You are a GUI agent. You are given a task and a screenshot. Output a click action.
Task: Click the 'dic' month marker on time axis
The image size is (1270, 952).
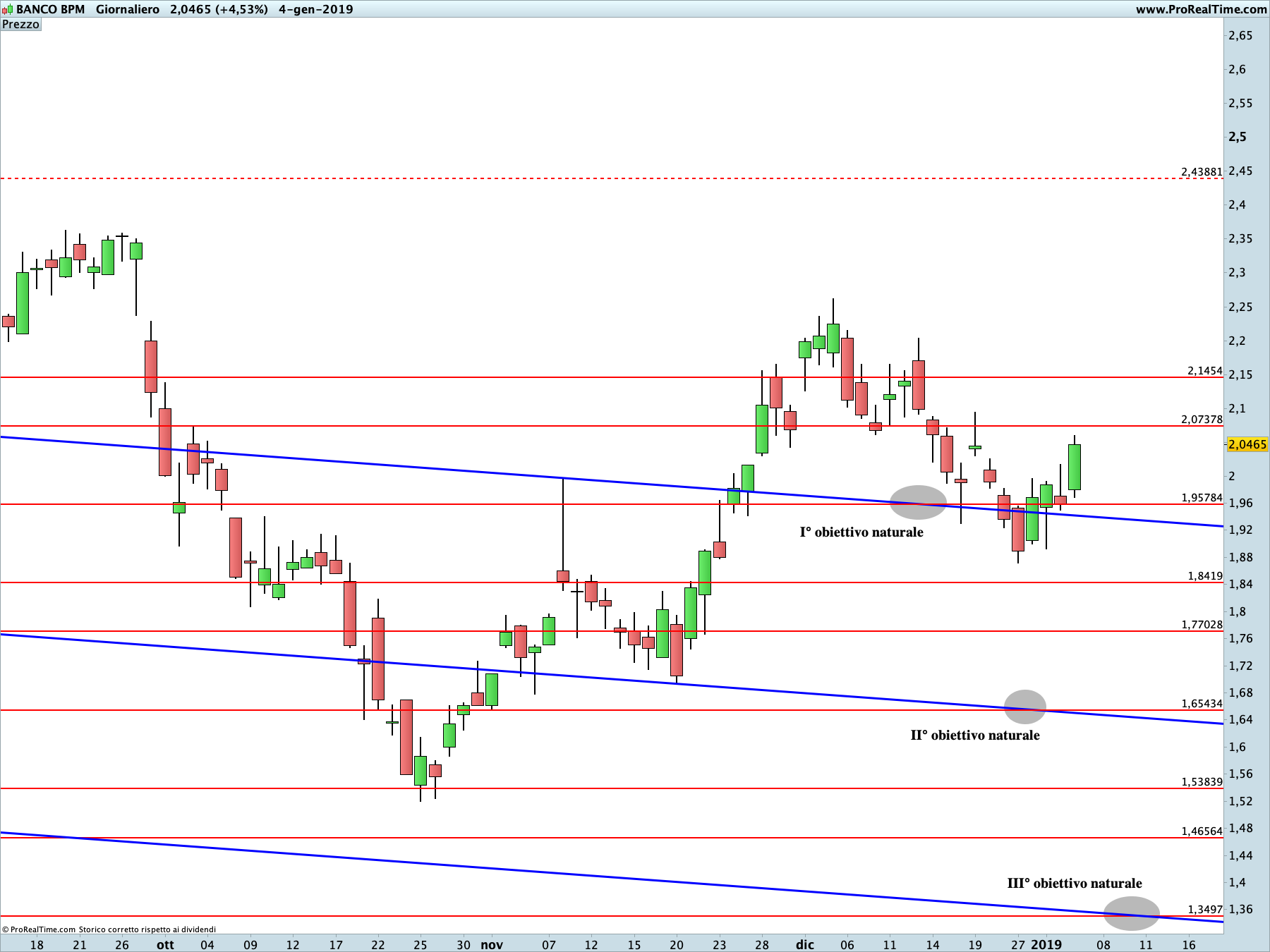pyautogui.click(x=805, y=944)
